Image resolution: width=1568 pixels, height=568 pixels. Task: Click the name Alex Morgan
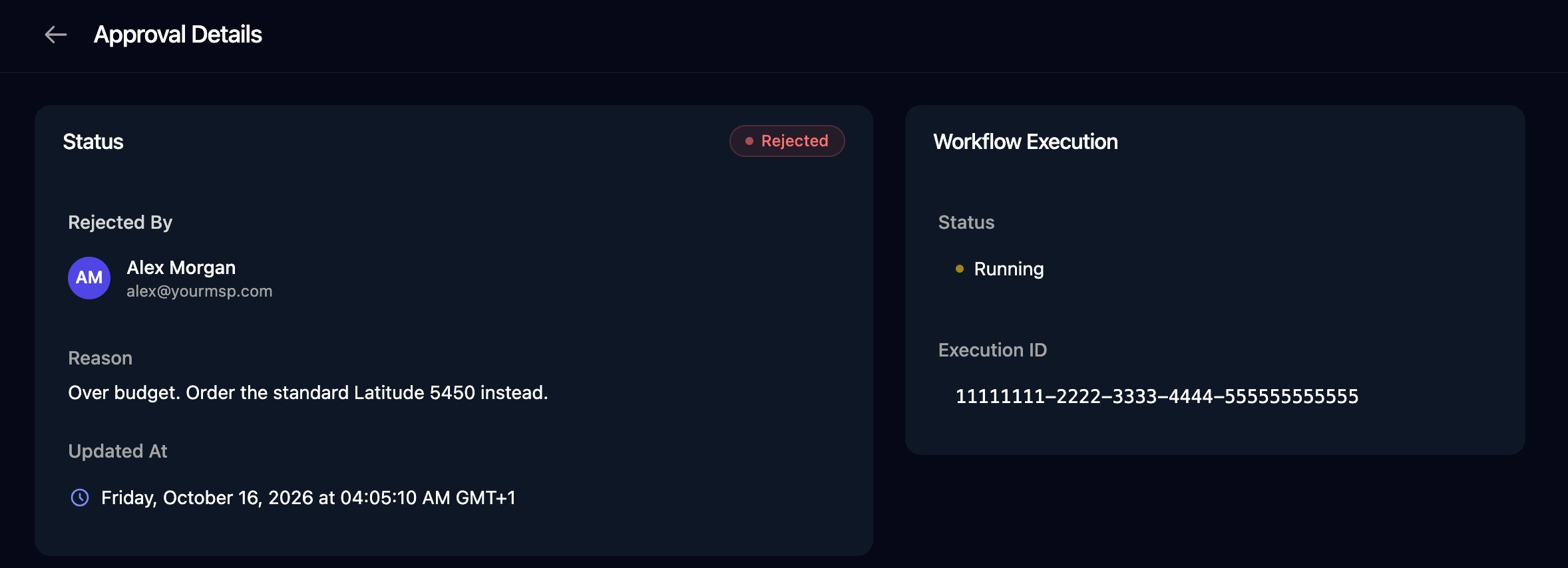(x=181, y=267)
